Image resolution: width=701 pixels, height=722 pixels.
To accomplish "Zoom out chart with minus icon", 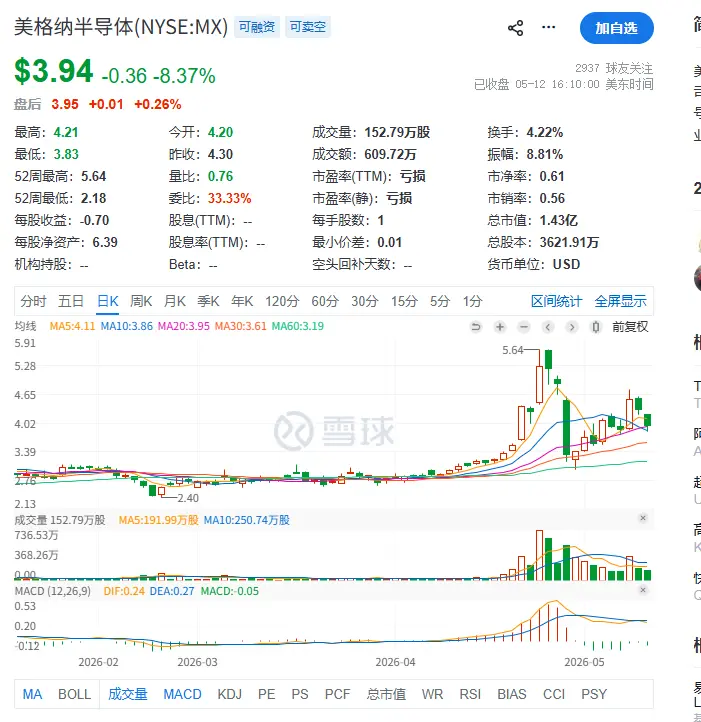I will click(x=524, y=327).
